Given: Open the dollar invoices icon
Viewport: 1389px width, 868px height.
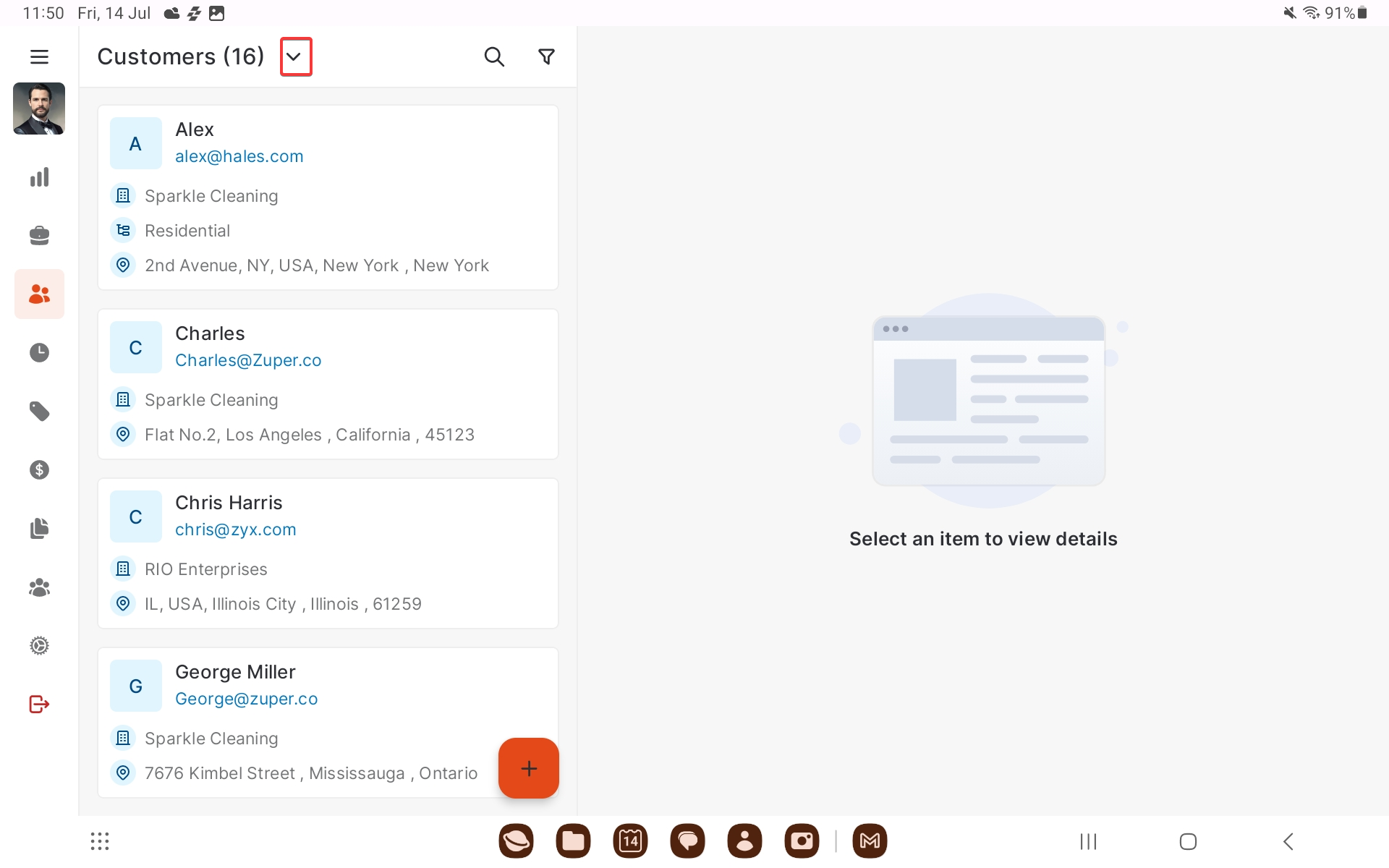Looking at the screenshot, I should 39,470.
